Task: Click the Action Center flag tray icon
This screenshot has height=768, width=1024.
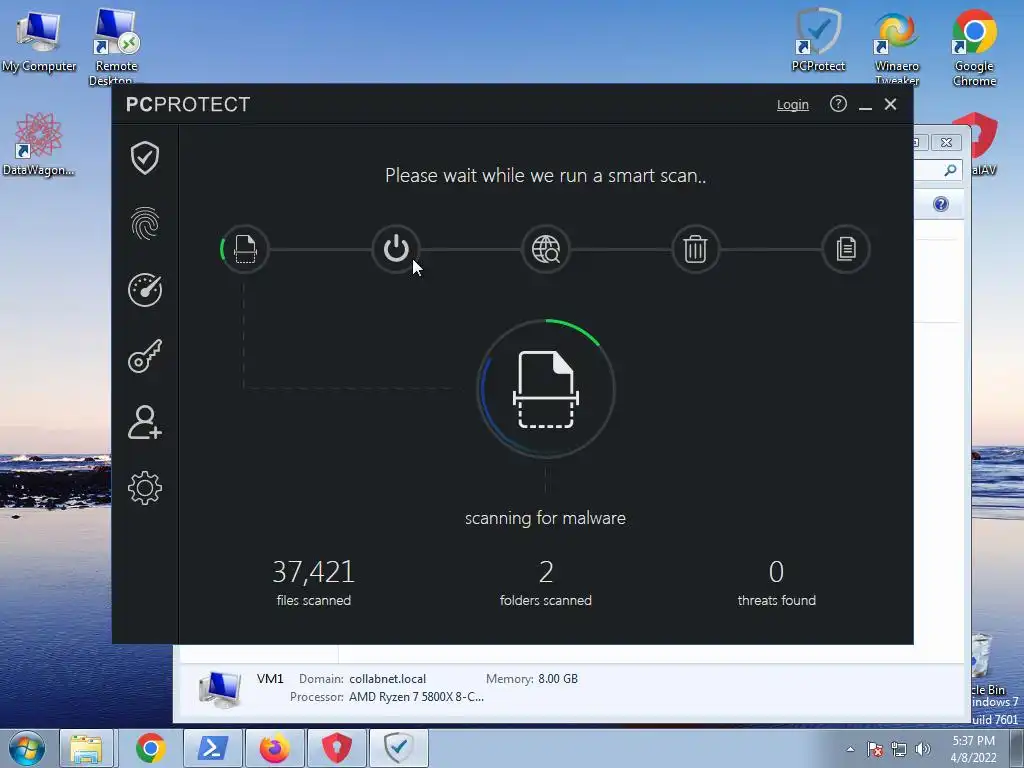Action: point(875,749)
